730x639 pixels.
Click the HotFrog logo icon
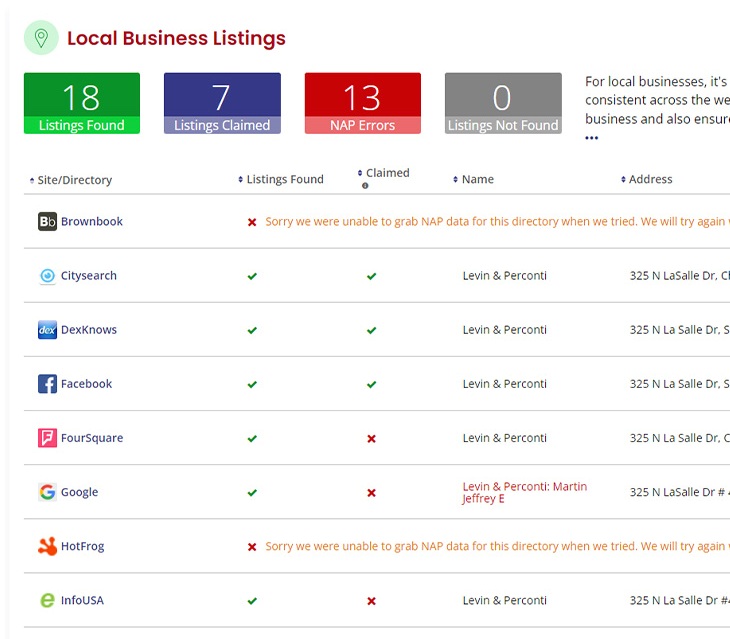click(47, 546)
